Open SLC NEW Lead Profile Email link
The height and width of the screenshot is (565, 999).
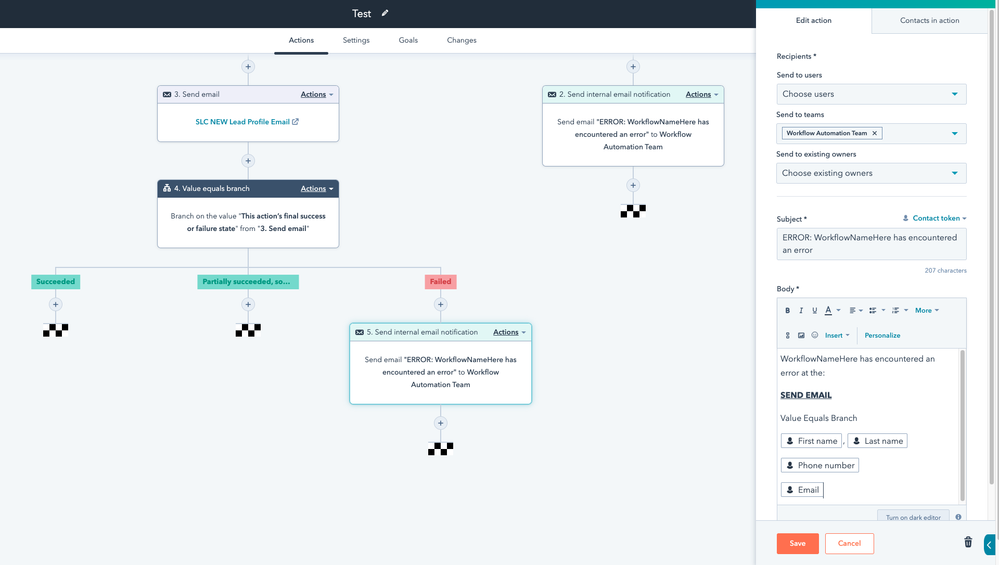pos(247,122)
